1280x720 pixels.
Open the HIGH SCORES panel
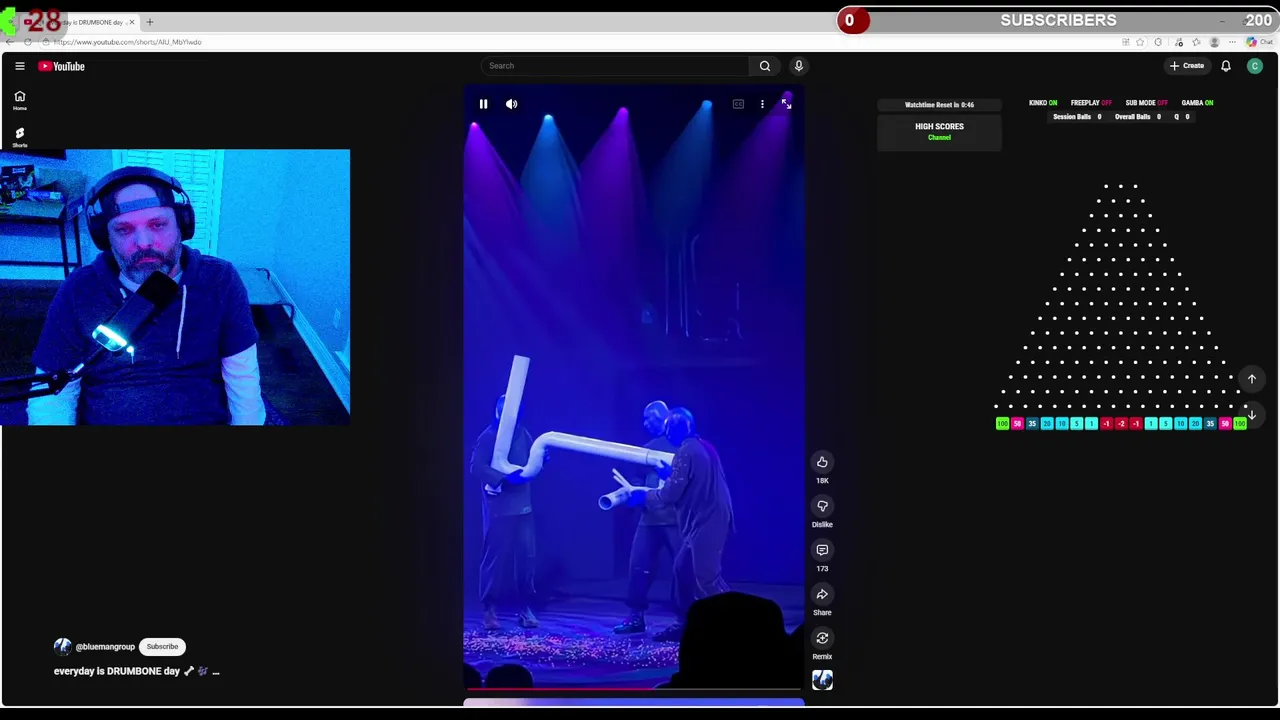point(939,132)
